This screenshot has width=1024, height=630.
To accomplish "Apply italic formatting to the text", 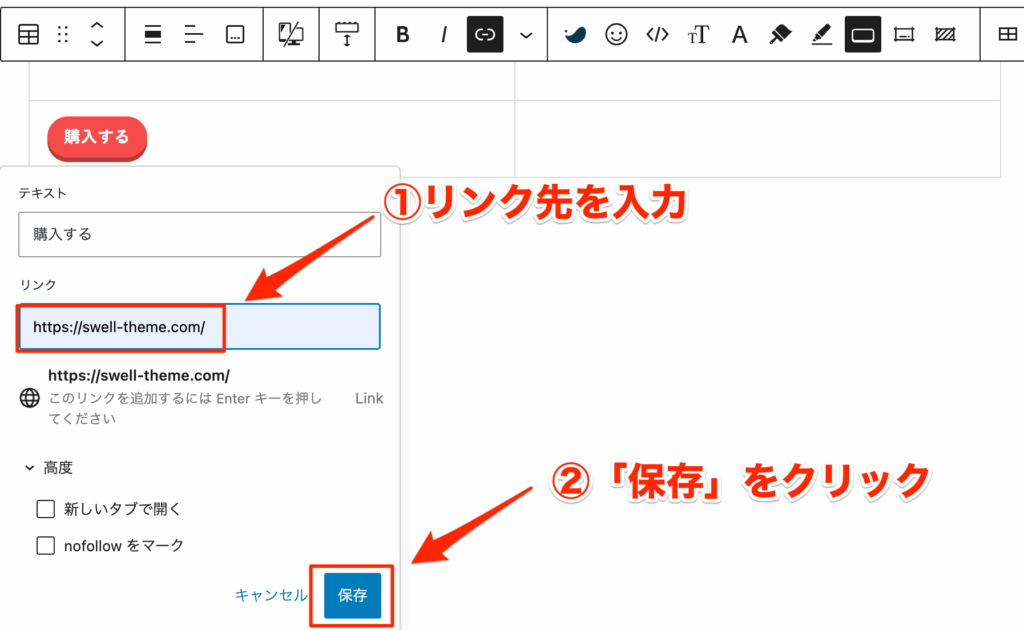I will [444, 35].
